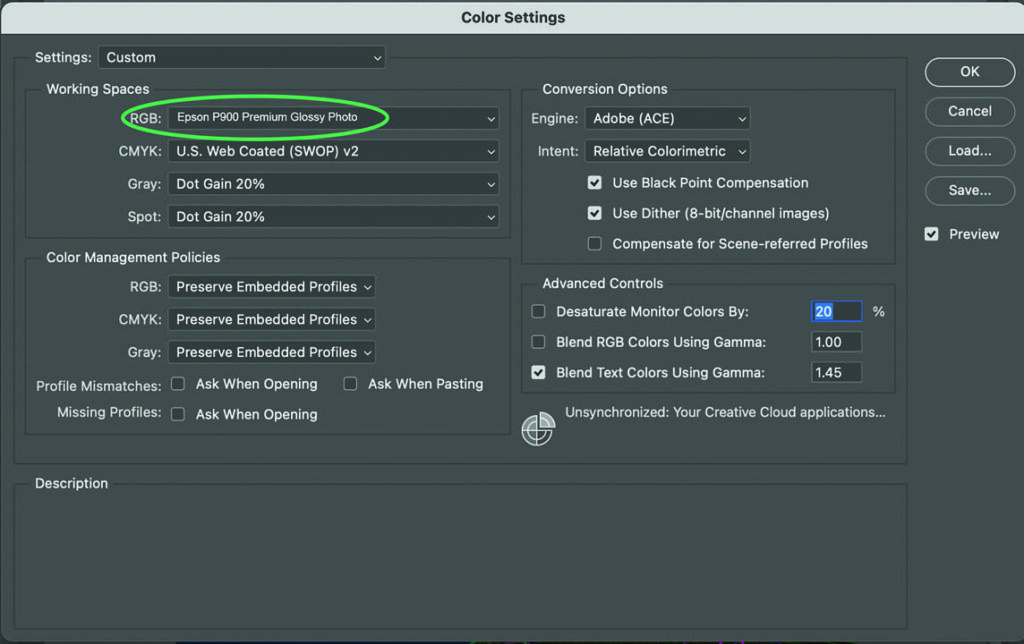Screen dimensions: 1024x644
Task: Click the Creative Cloud sync status icon
Action: click(538, 428)
